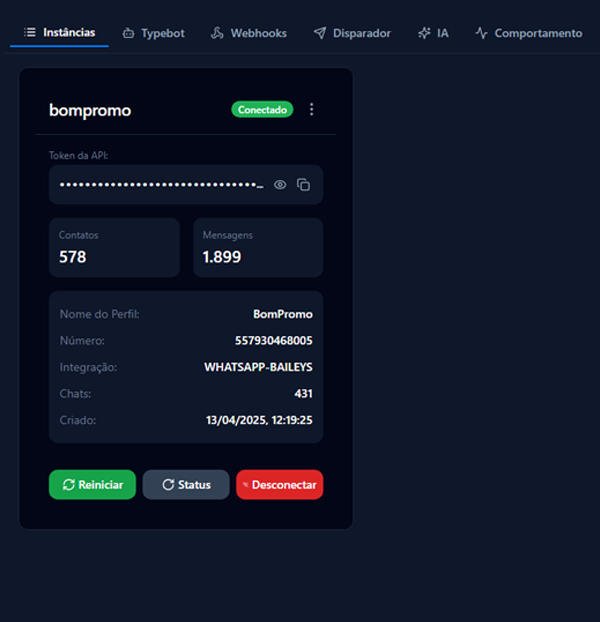Click the Conectado status badge

pos(262,109)
